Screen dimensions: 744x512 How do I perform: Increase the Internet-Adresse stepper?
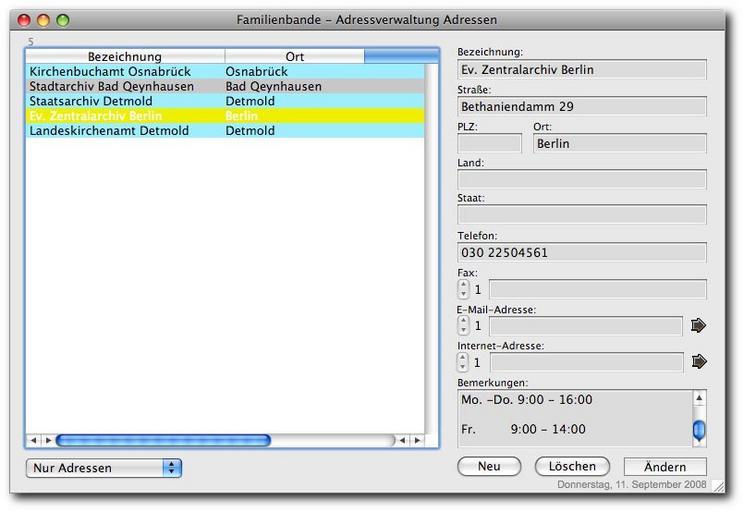[463, 357]
